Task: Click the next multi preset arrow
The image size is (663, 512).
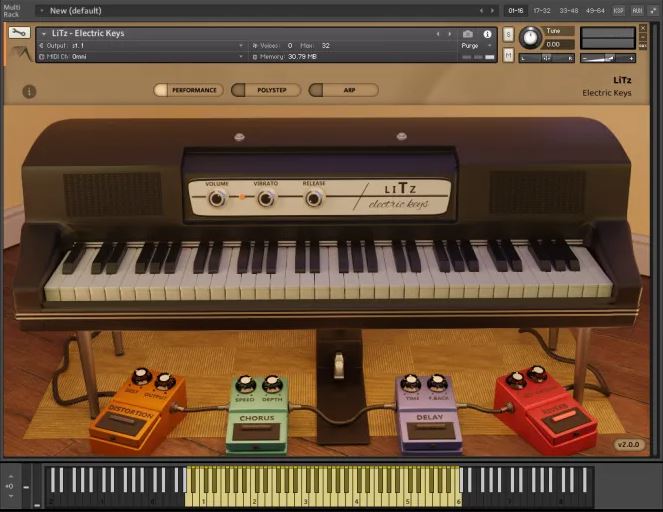Action: tap(492, 11)
